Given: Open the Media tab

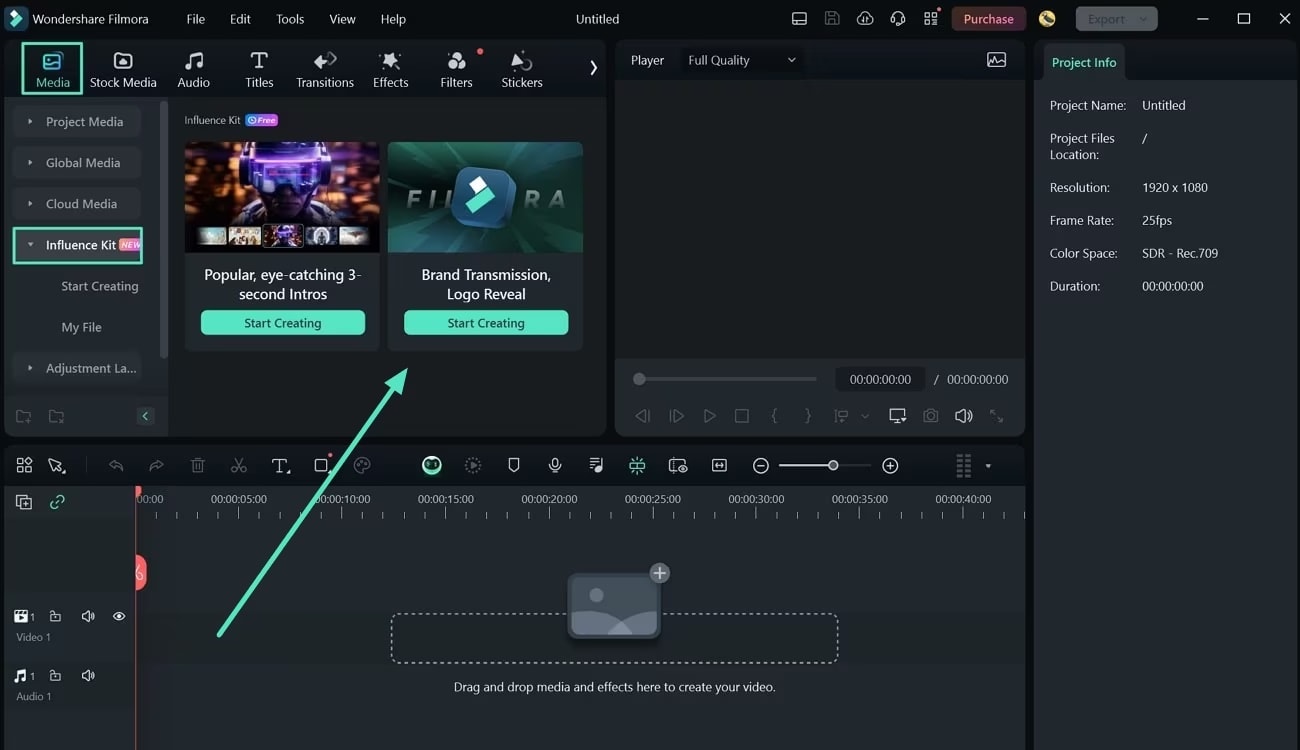Looking at the screenshot, I should click(x=52, y=69).
